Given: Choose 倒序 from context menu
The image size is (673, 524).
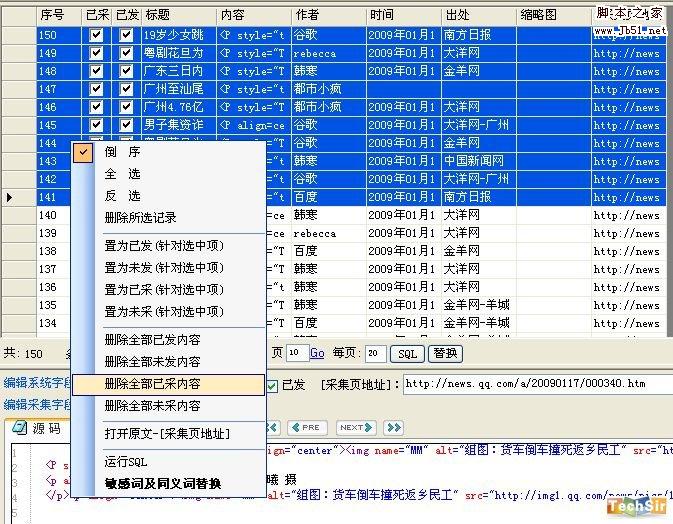Looking at the screenshot, I should pos(168,152).
